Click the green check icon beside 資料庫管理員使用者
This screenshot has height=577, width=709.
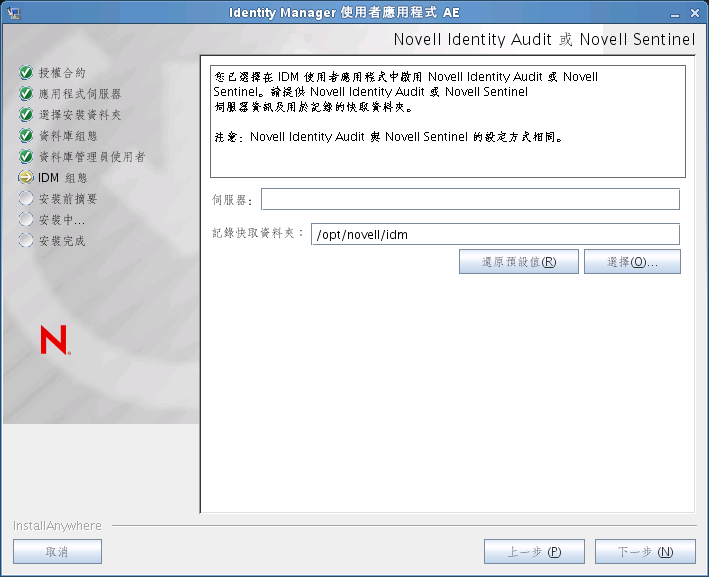26,156
